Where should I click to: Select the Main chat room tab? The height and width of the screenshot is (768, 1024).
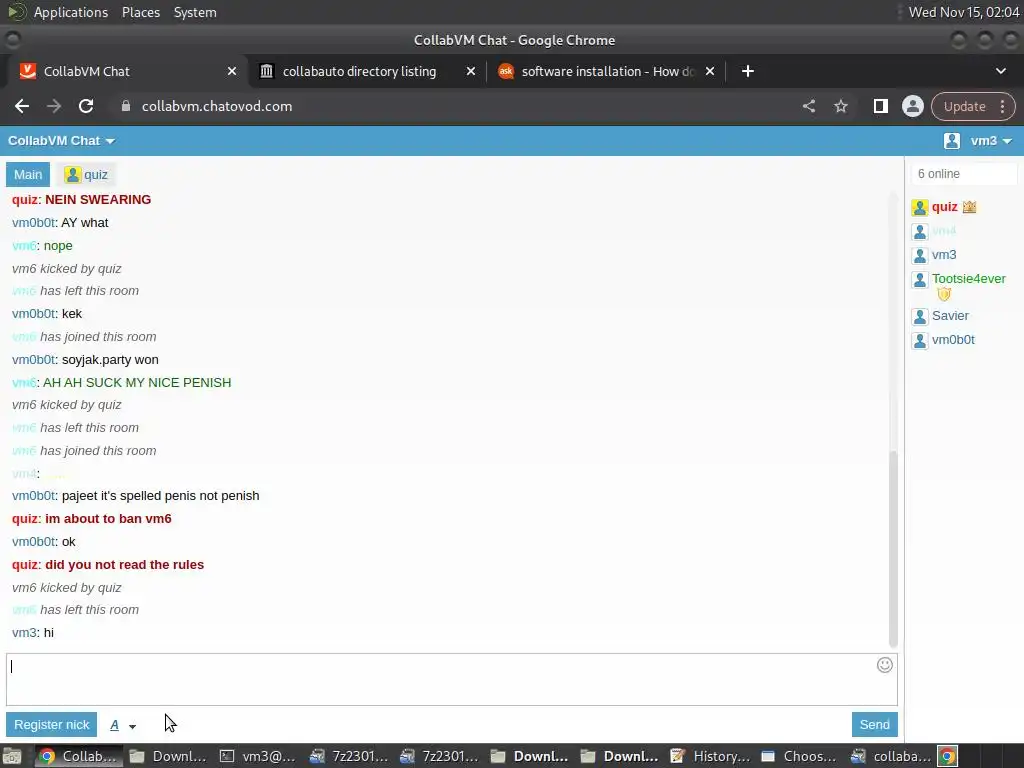28,174
